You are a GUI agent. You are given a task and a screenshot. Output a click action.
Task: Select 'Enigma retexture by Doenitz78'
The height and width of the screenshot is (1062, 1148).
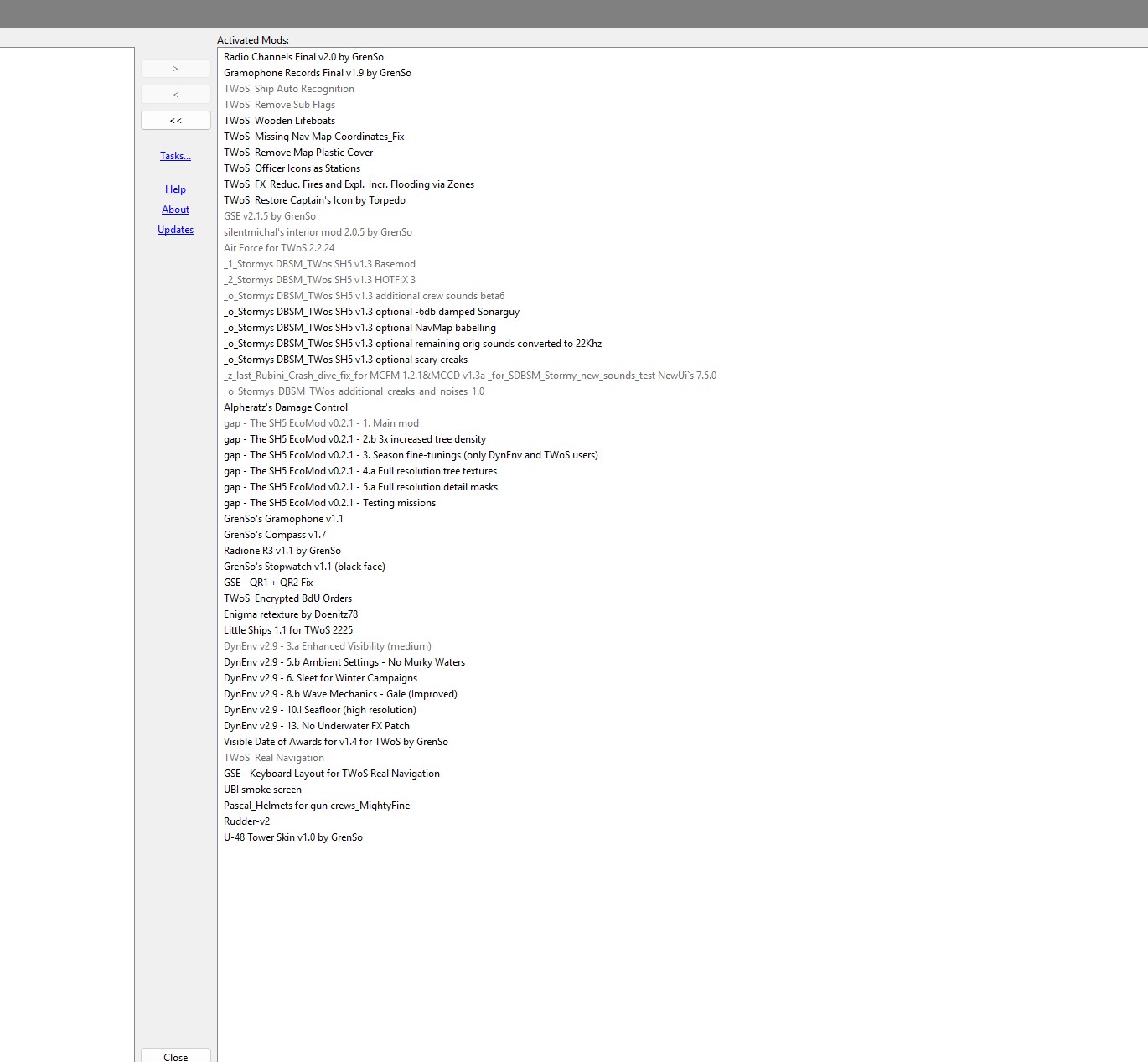[291, 614]
